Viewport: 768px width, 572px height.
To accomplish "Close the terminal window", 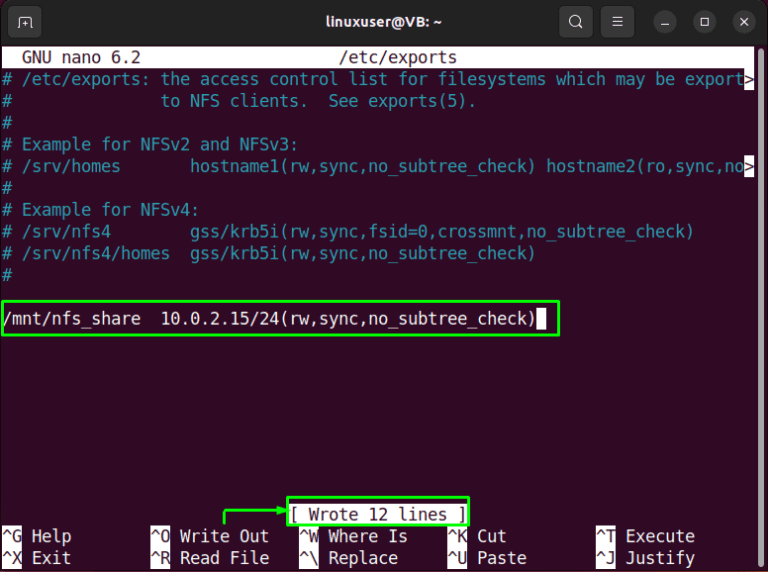I will click(741, 21).
